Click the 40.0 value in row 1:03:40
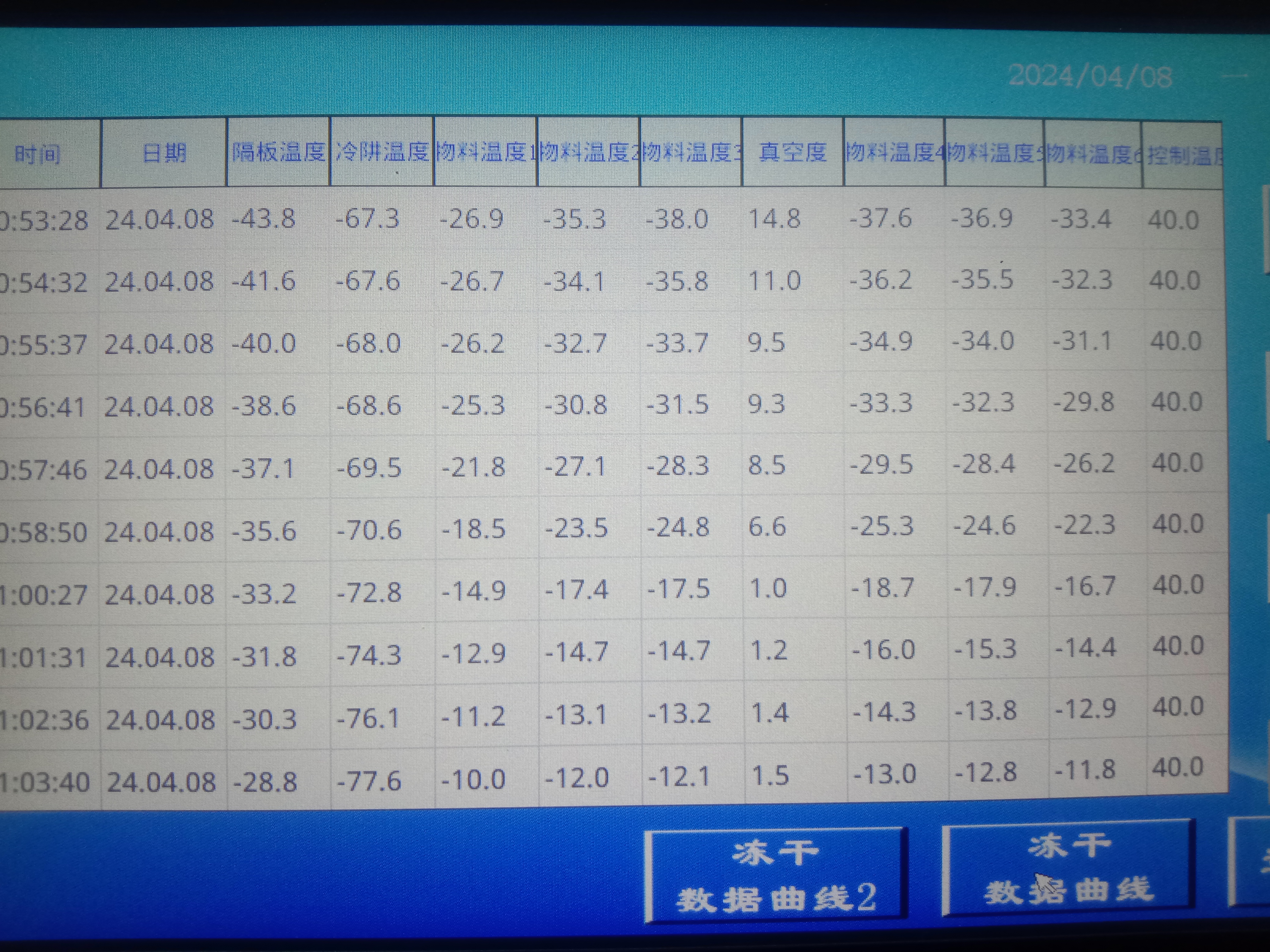The image size is (1270, 952). point(1177,768)
